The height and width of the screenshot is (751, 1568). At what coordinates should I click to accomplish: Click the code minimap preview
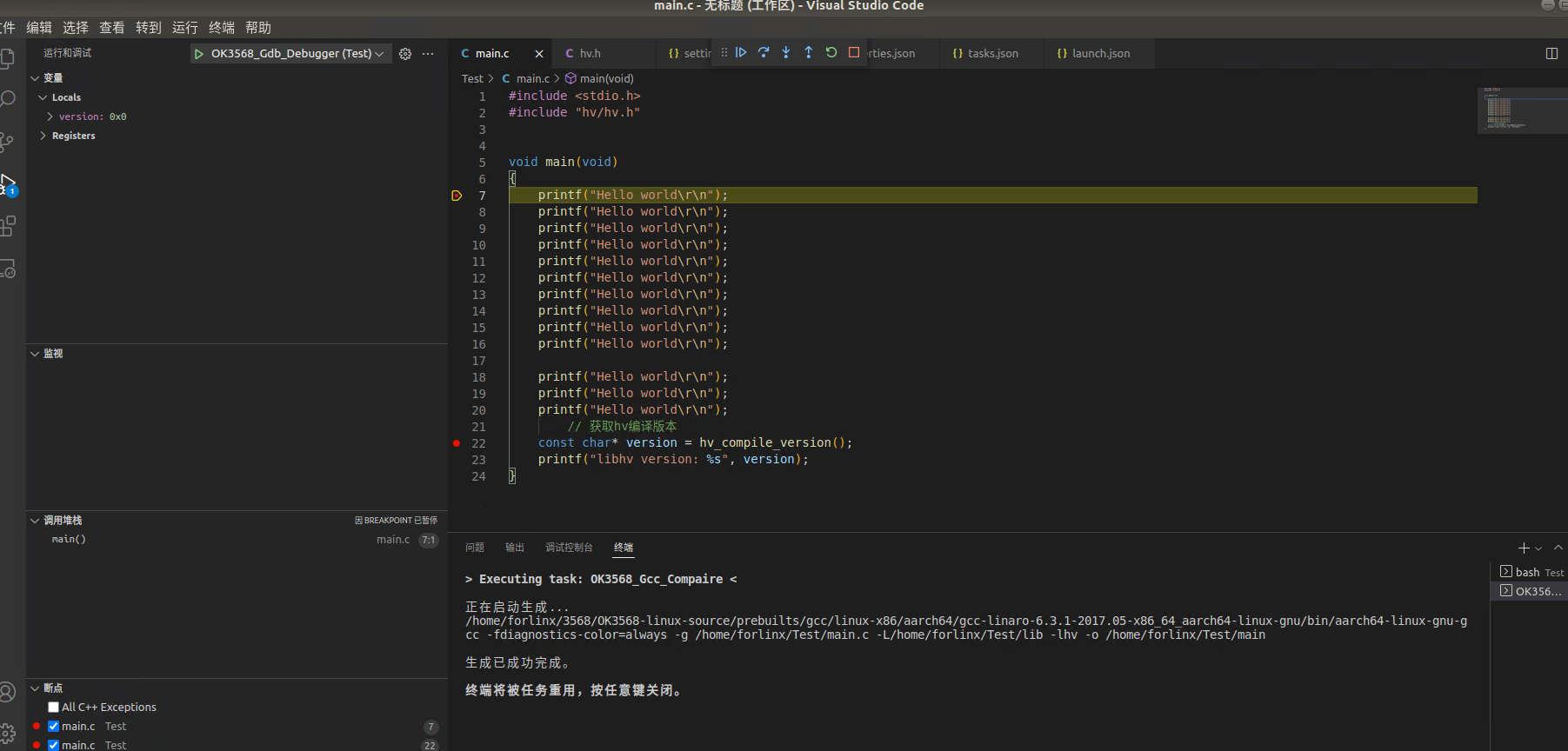pyautogui.click(x=1522, y=110)
